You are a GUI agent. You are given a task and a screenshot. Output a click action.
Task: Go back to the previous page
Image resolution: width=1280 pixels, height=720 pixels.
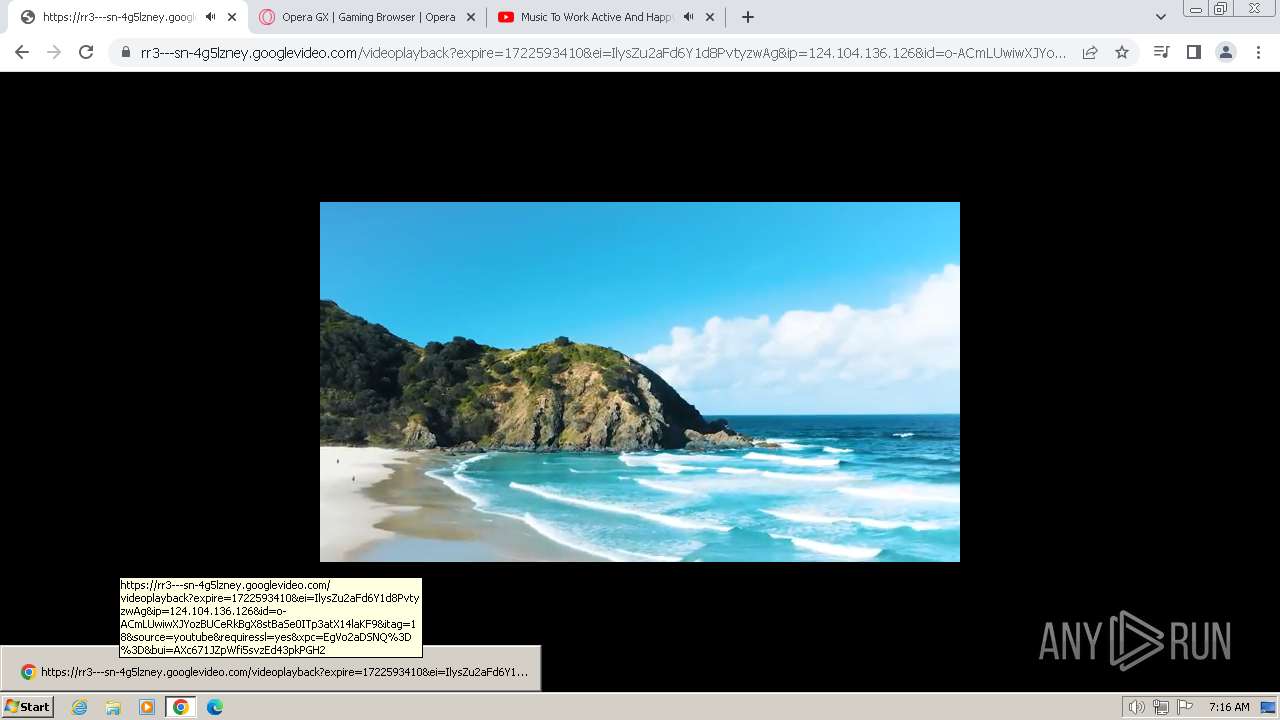(x=22, y=52)
